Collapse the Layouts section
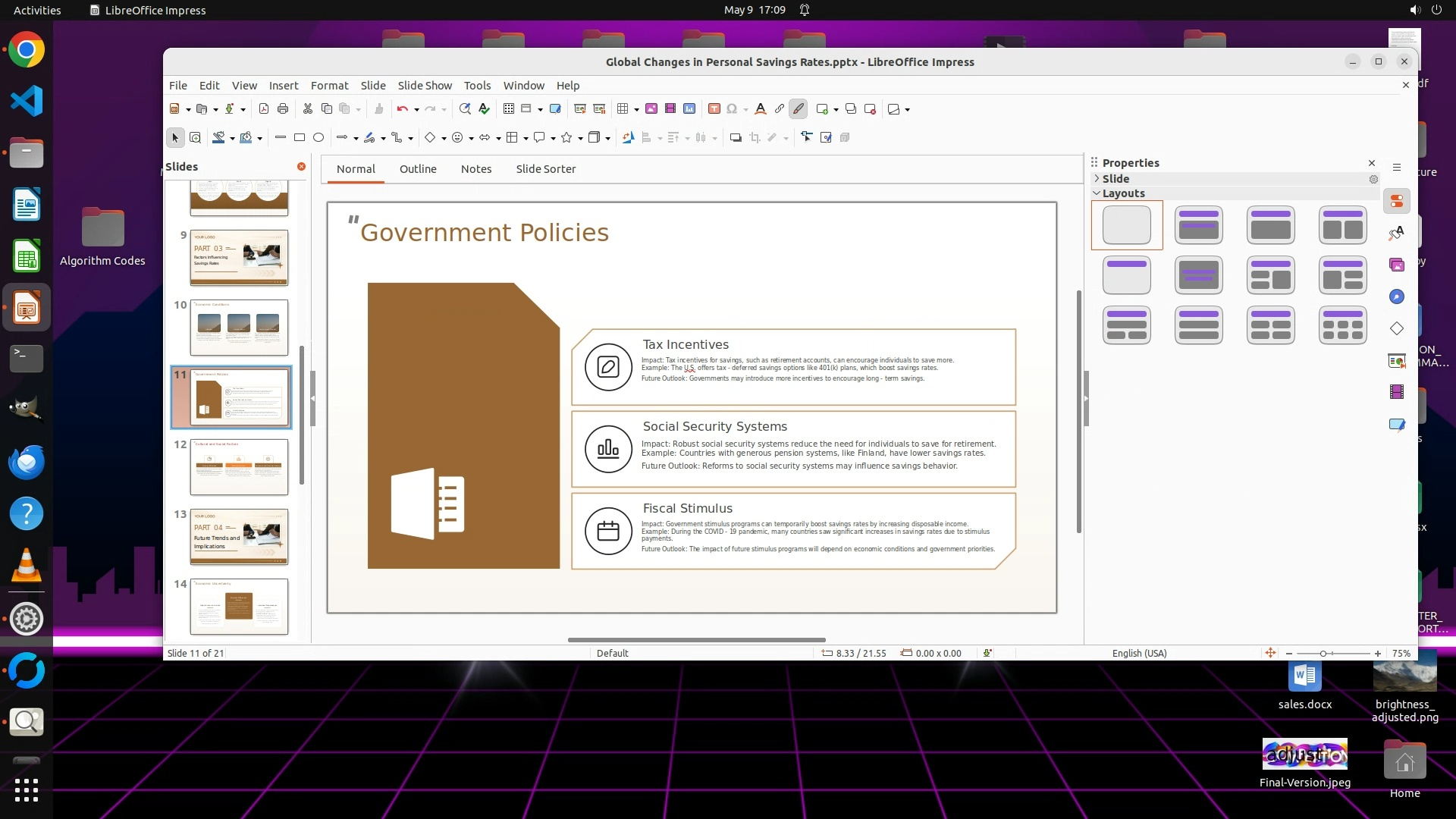The image size is (1456, 819). (1122, 193)
